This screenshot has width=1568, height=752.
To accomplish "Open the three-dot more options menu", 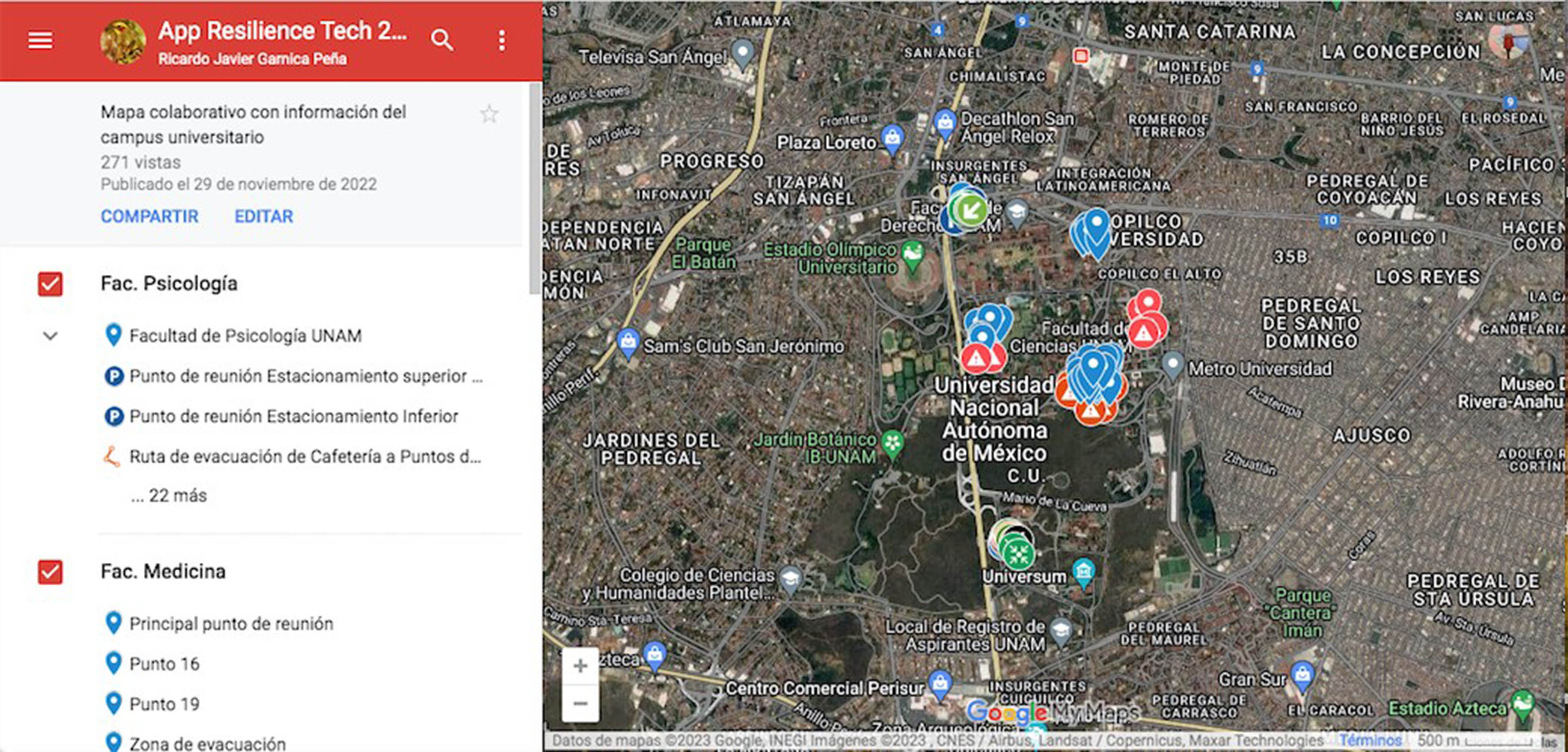I will point(501,41).
